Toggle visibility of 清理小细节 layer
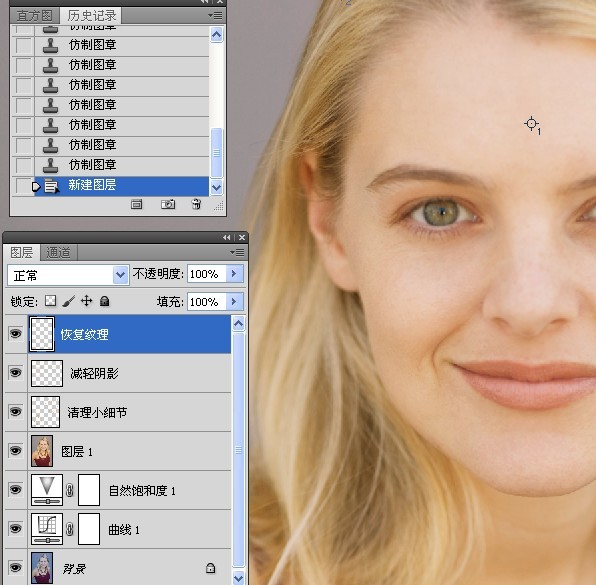Viewport: 596px width, 585px height. 16,412
